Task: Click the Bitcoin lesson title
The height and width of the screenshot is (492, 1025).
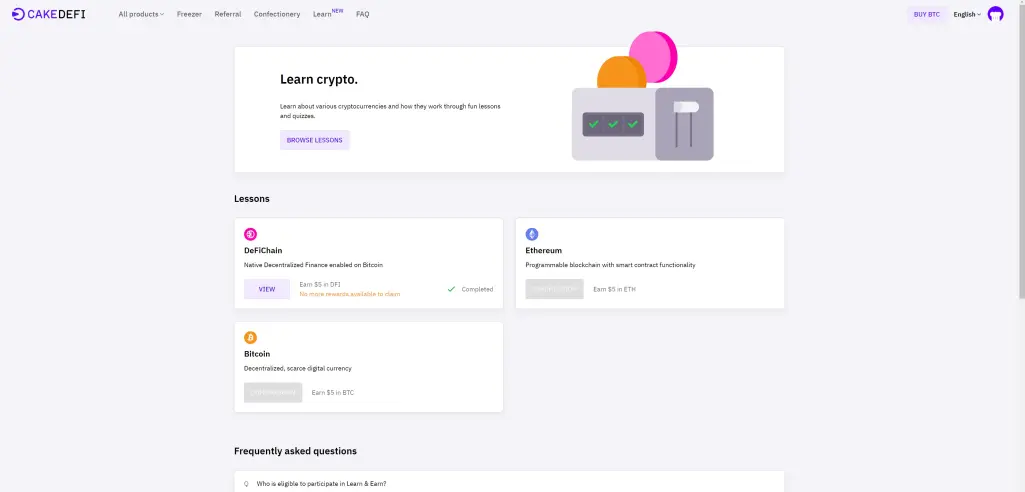Action: [x=257, y=353]
